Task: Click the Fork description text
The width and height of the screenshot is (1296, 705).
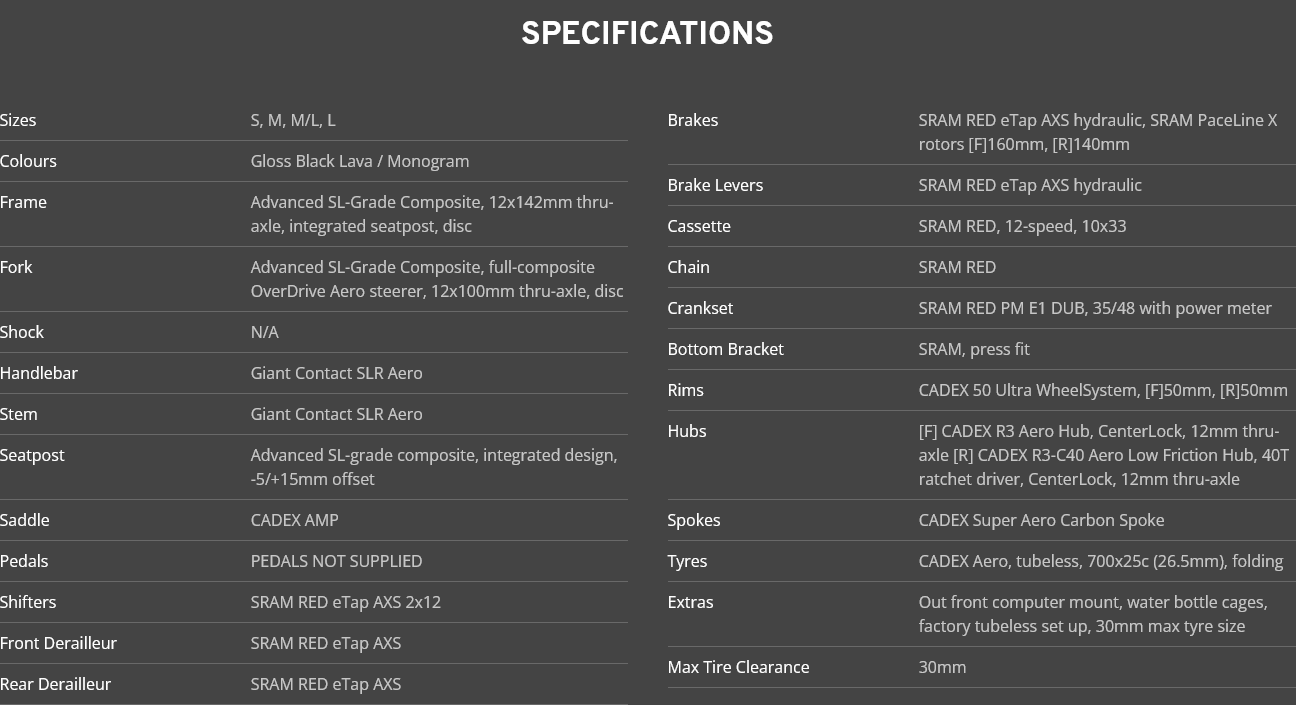Action: click(x=436, y=279)
